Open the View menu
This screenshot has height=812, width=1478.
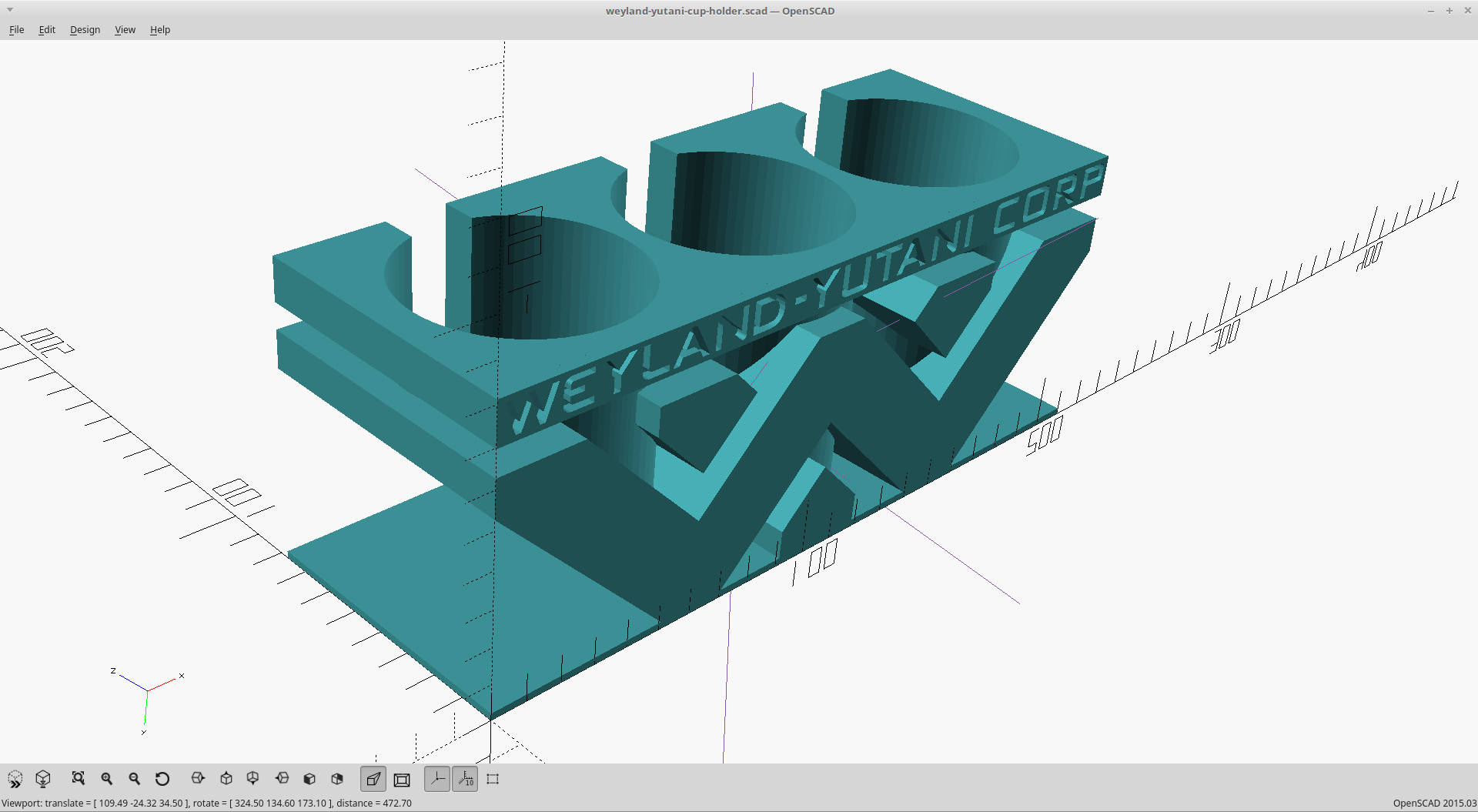coord(125,29)
